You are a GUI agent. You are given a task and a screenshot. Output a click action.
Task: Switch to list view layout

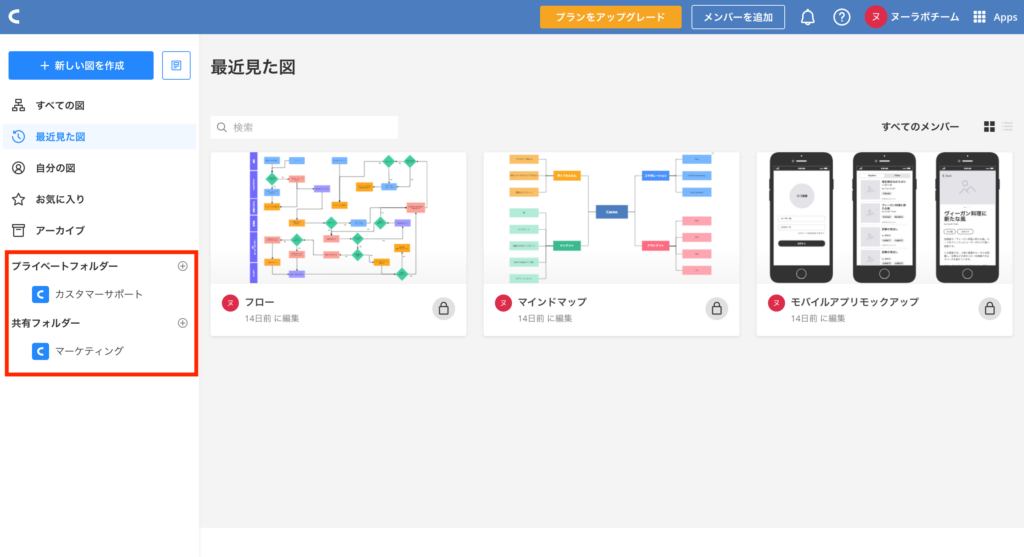[x=1007, y=127]
